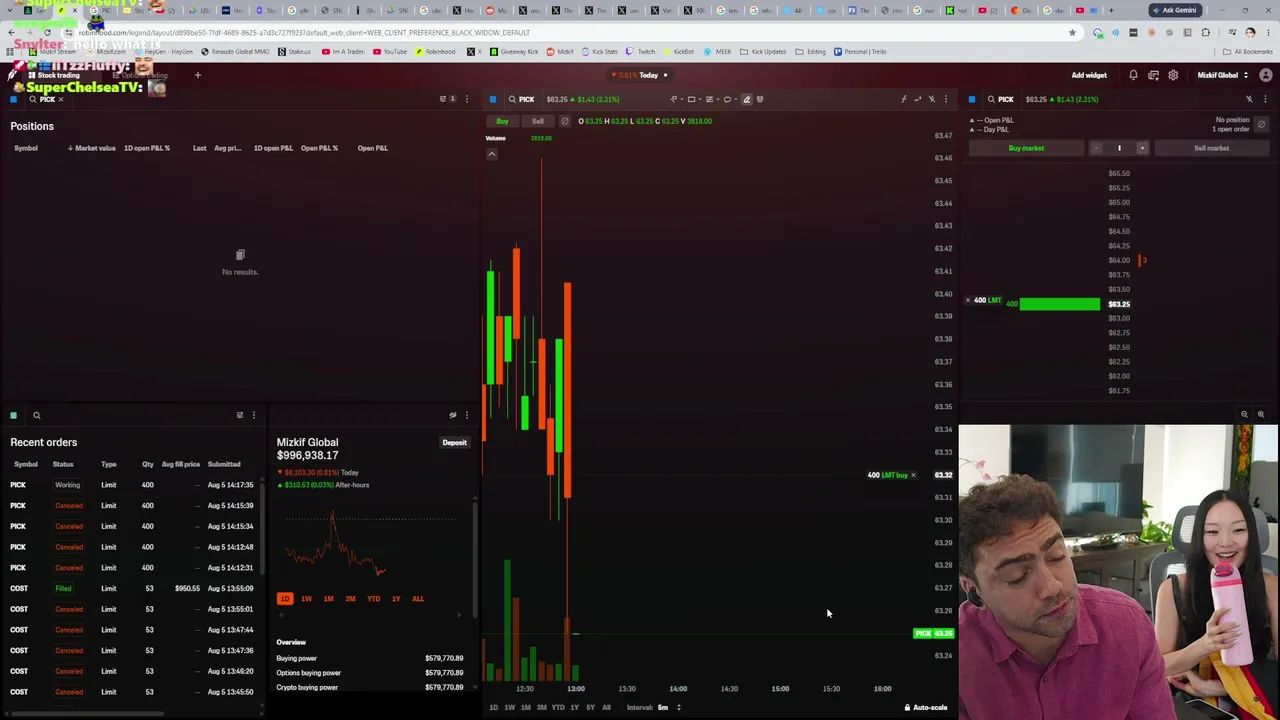Toggle the blue link-group square on ladder widget
Image resolution: width=1280 pixels, height=720 pixels.
(x=972, y=99)
